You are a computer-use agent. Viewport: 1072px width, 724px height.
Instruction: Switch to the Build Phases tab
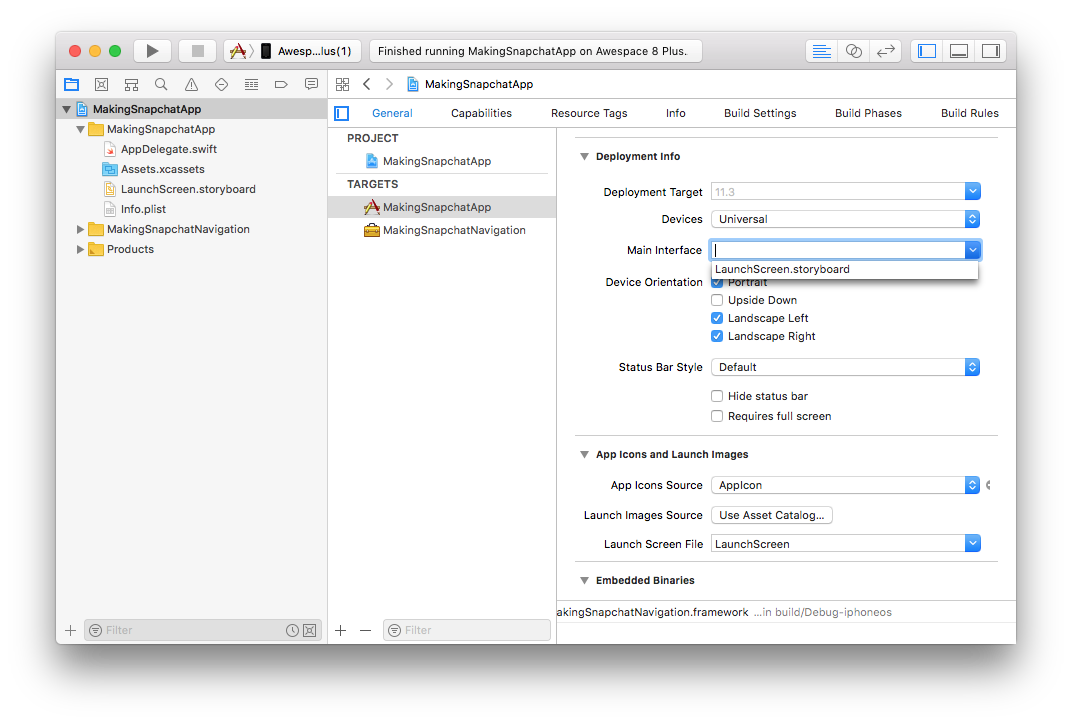[x=868, y=113]
